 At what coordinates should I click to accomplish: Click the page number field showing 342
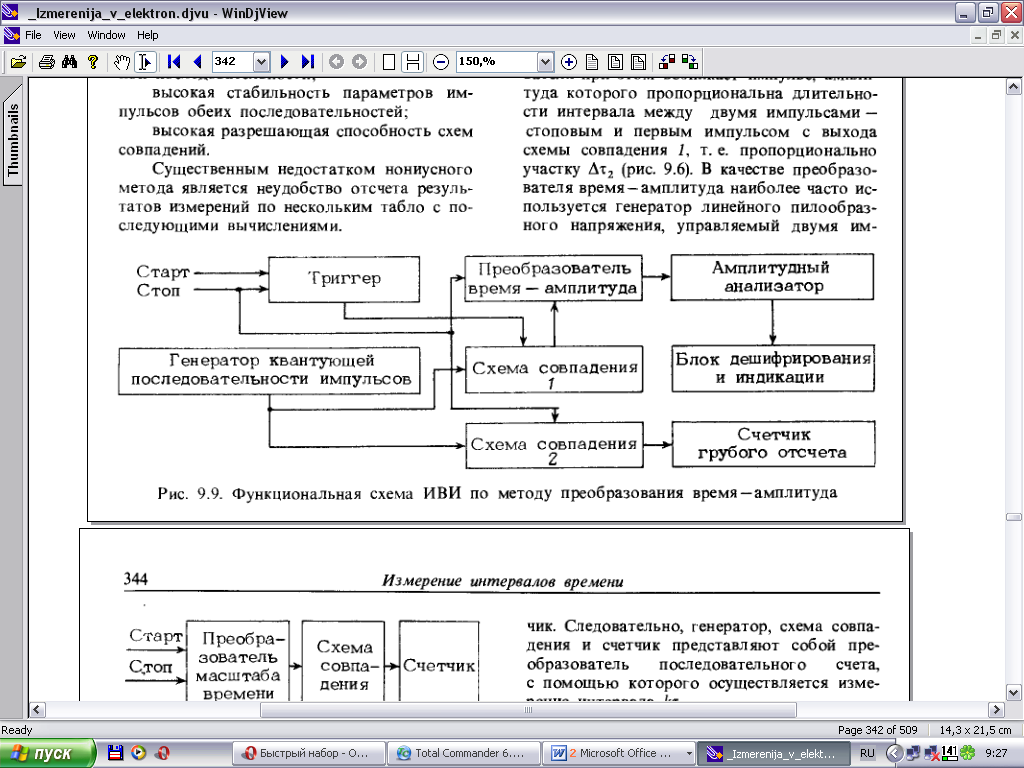pos(233,61)
